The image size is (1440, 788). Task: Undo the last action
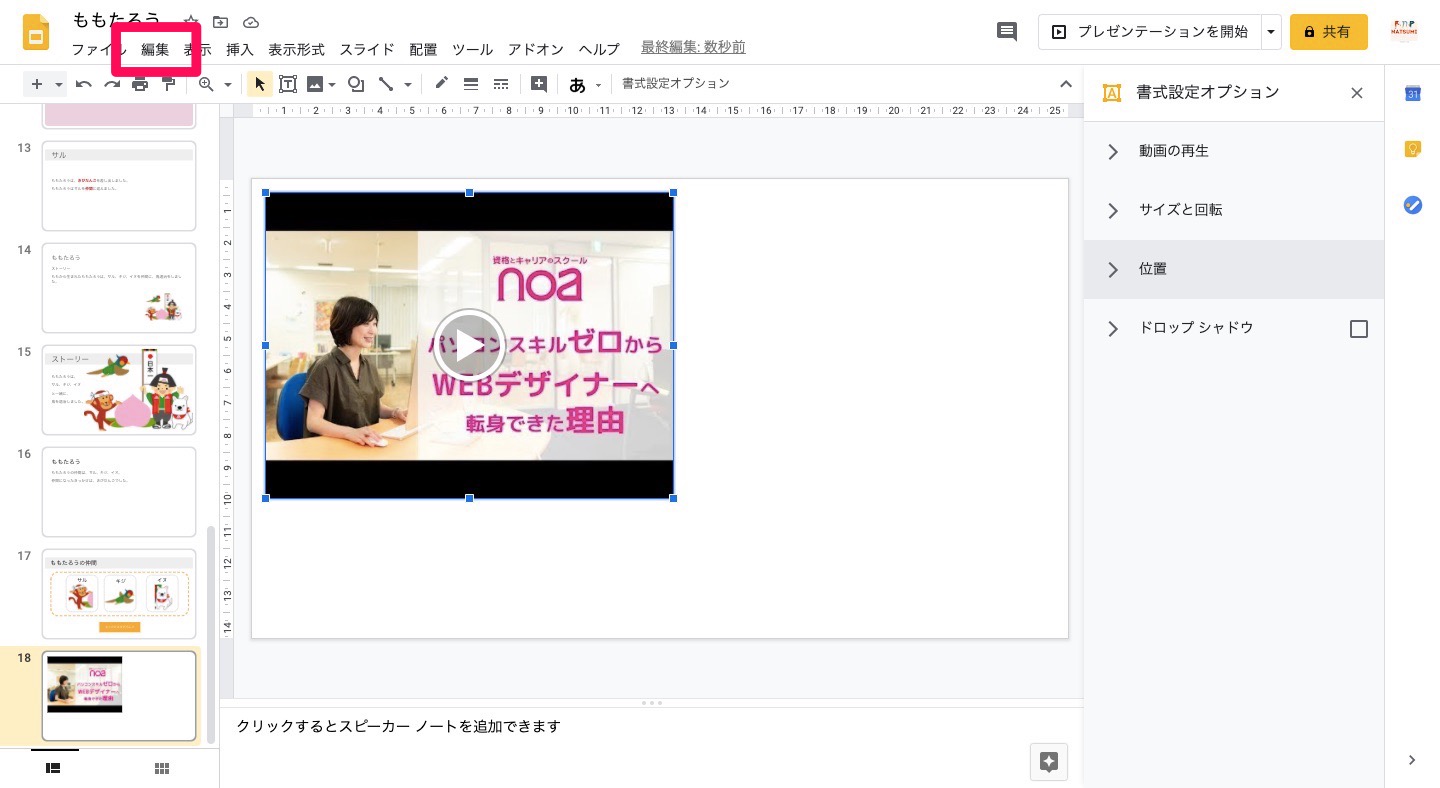pyautogui.click(x=84, y=84)
